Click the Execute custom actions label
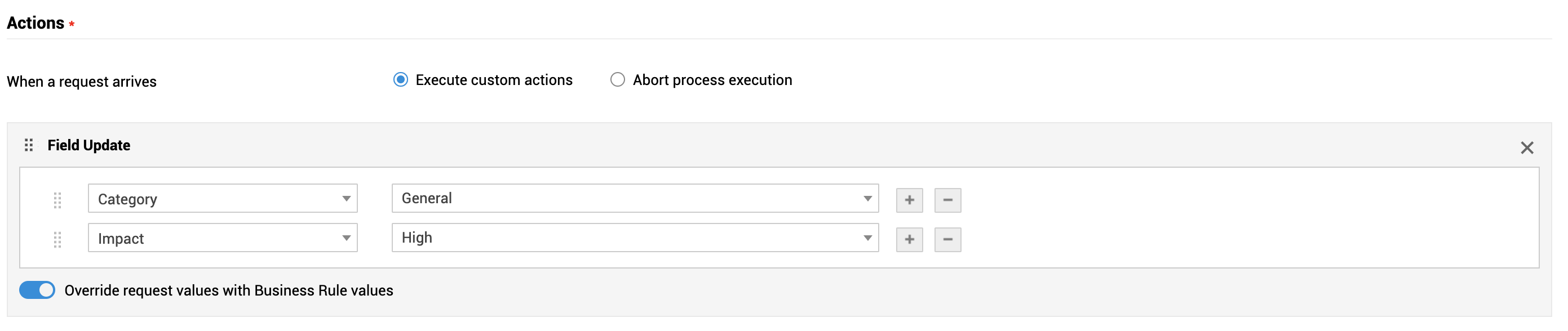The image size is (1568, 331). (x=494, y=80)
